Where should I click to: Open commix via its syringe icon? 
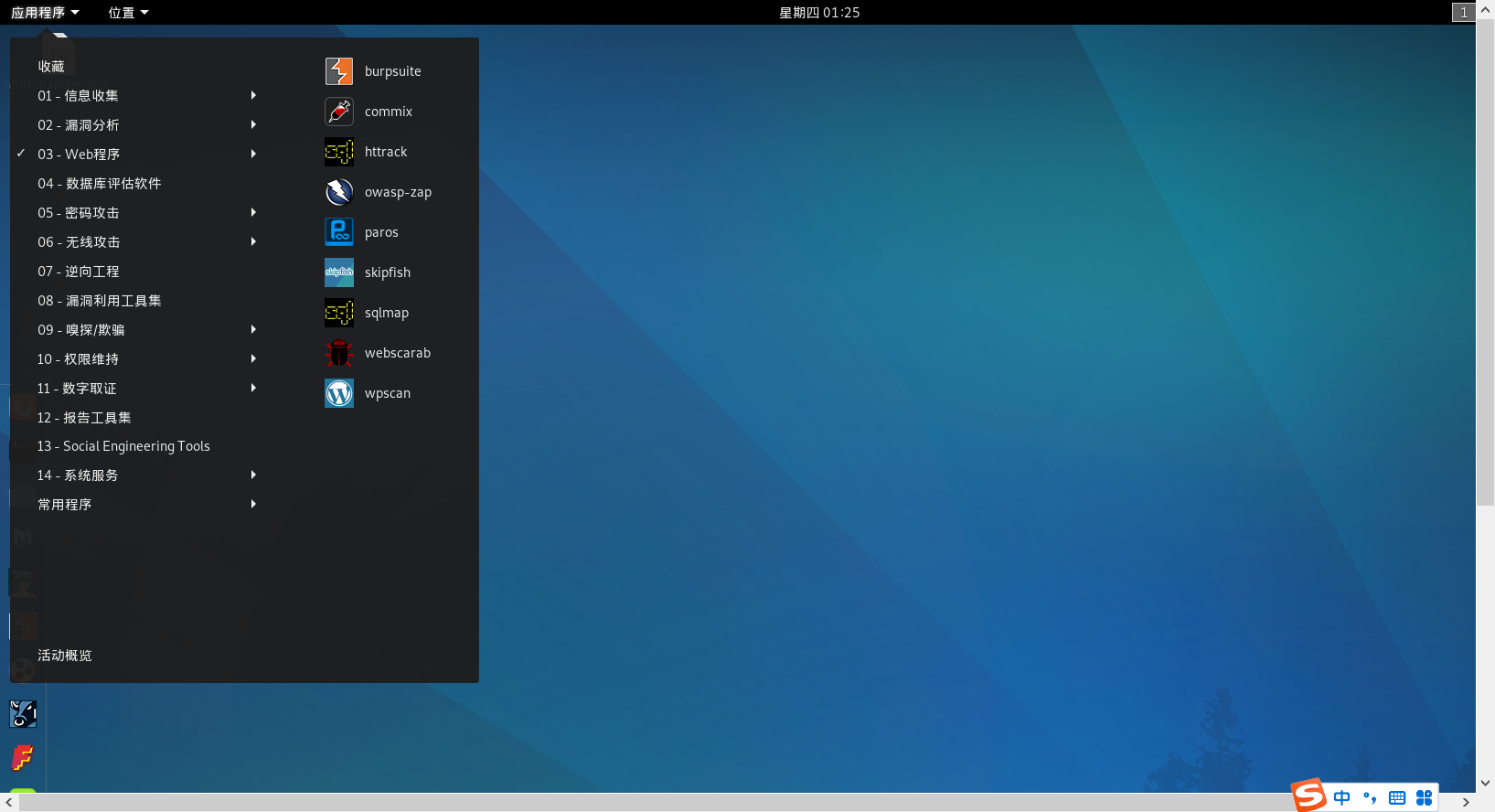(339, 112)
